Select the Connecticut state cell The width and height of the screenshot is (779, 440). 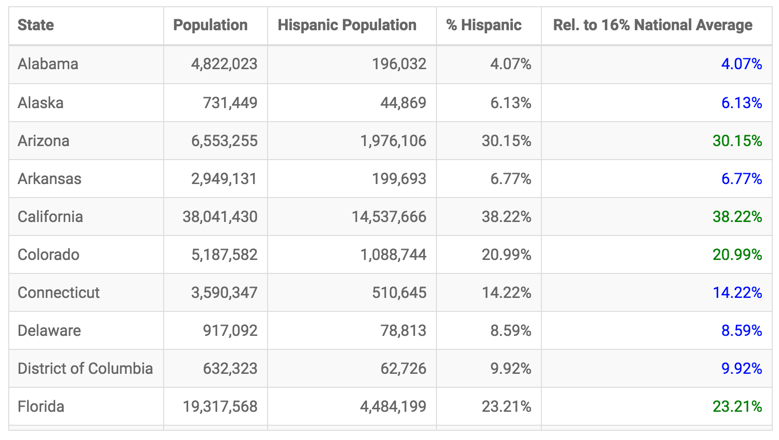(x=59, y=293)
